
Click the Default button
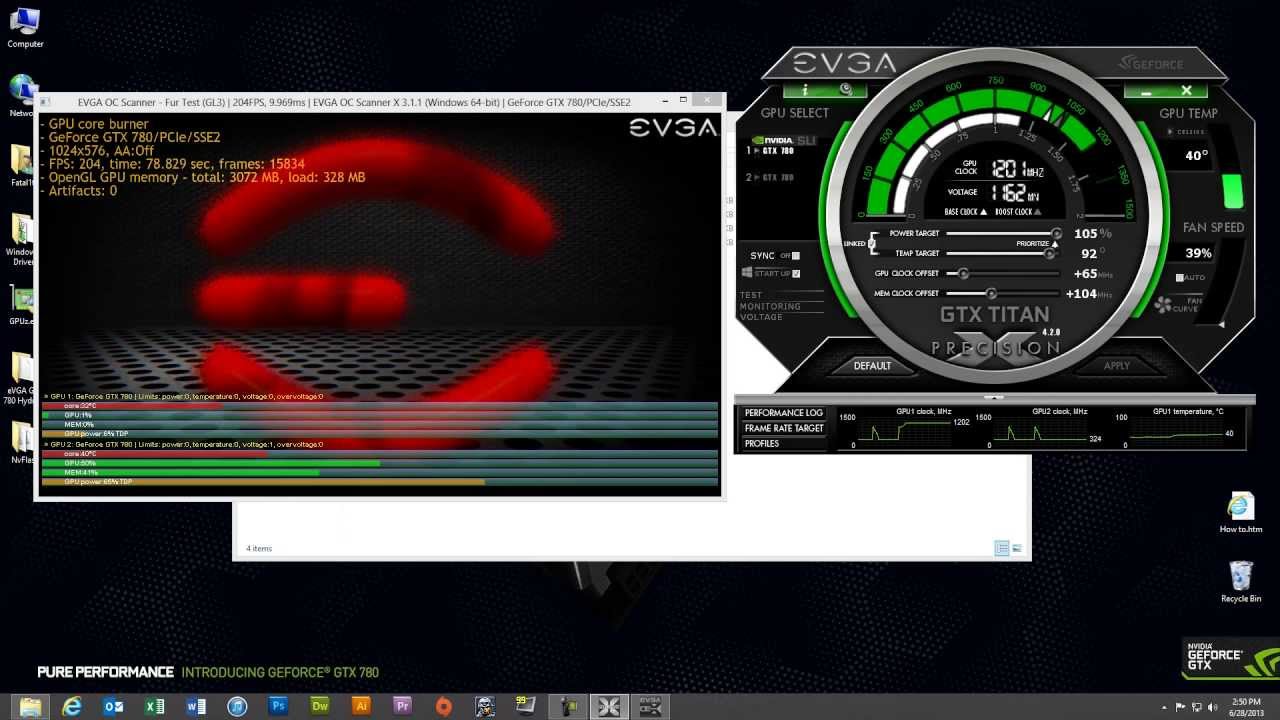click(872, 366)
